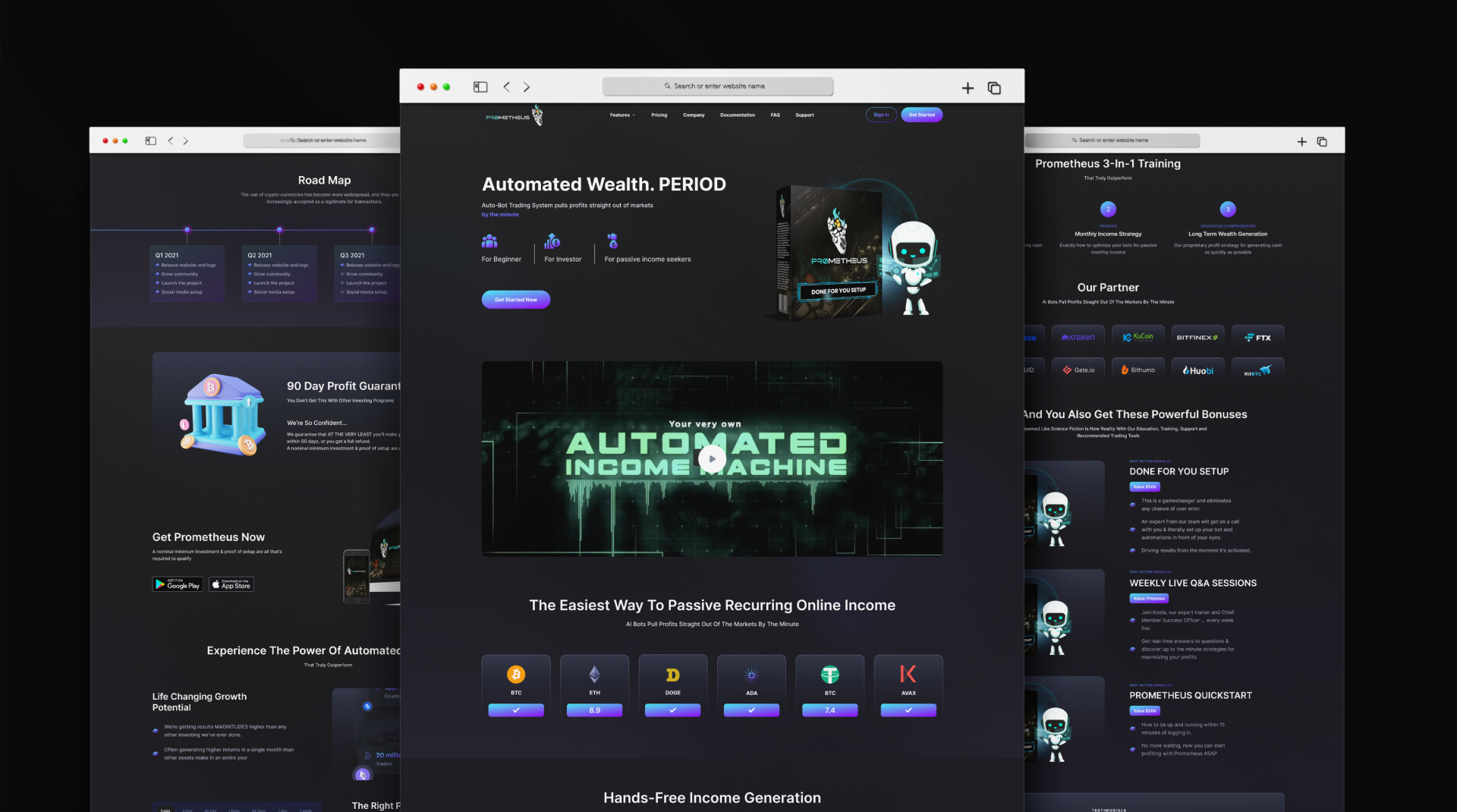
Task: Click the App Store download badge
Action: tap(231, 584)
